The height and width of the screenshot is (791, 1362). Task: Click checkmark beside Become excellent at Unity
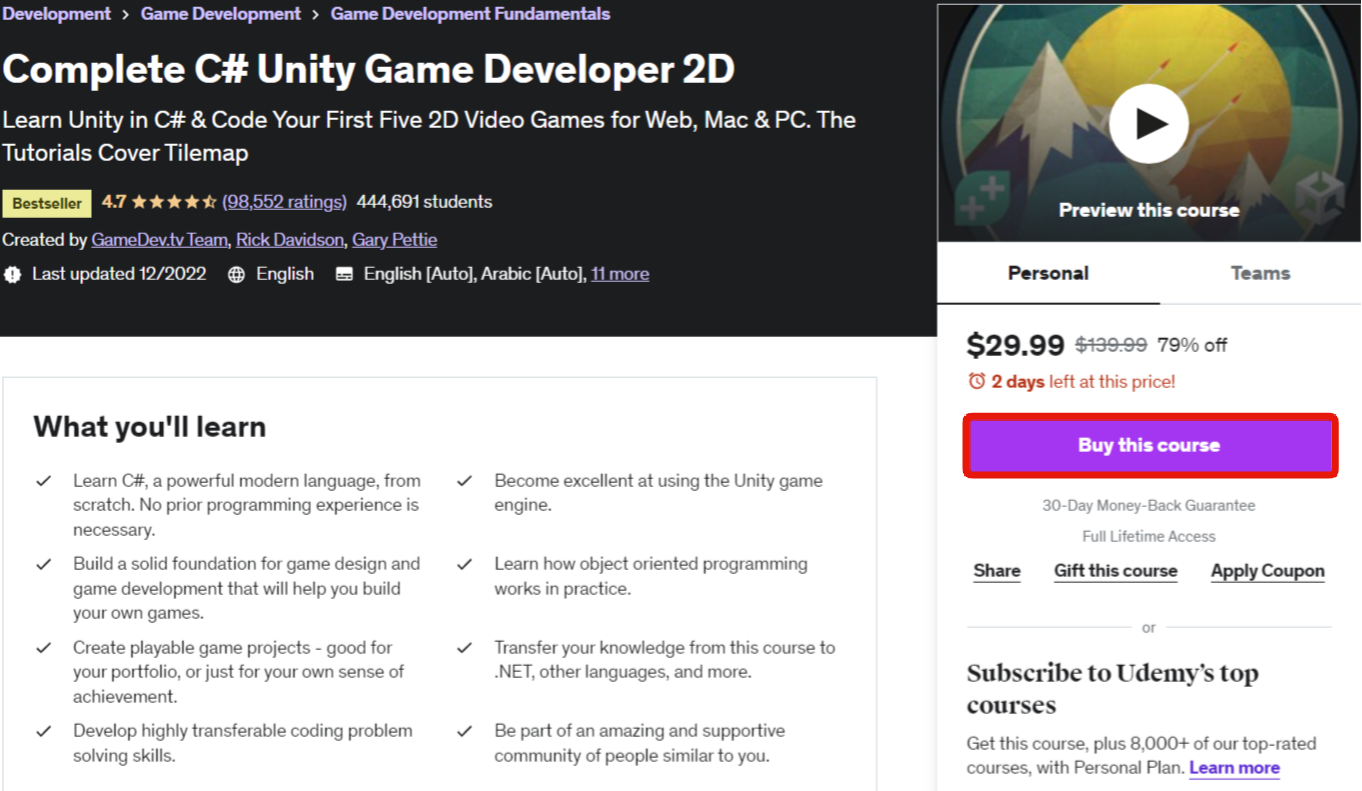click(465, 481)
